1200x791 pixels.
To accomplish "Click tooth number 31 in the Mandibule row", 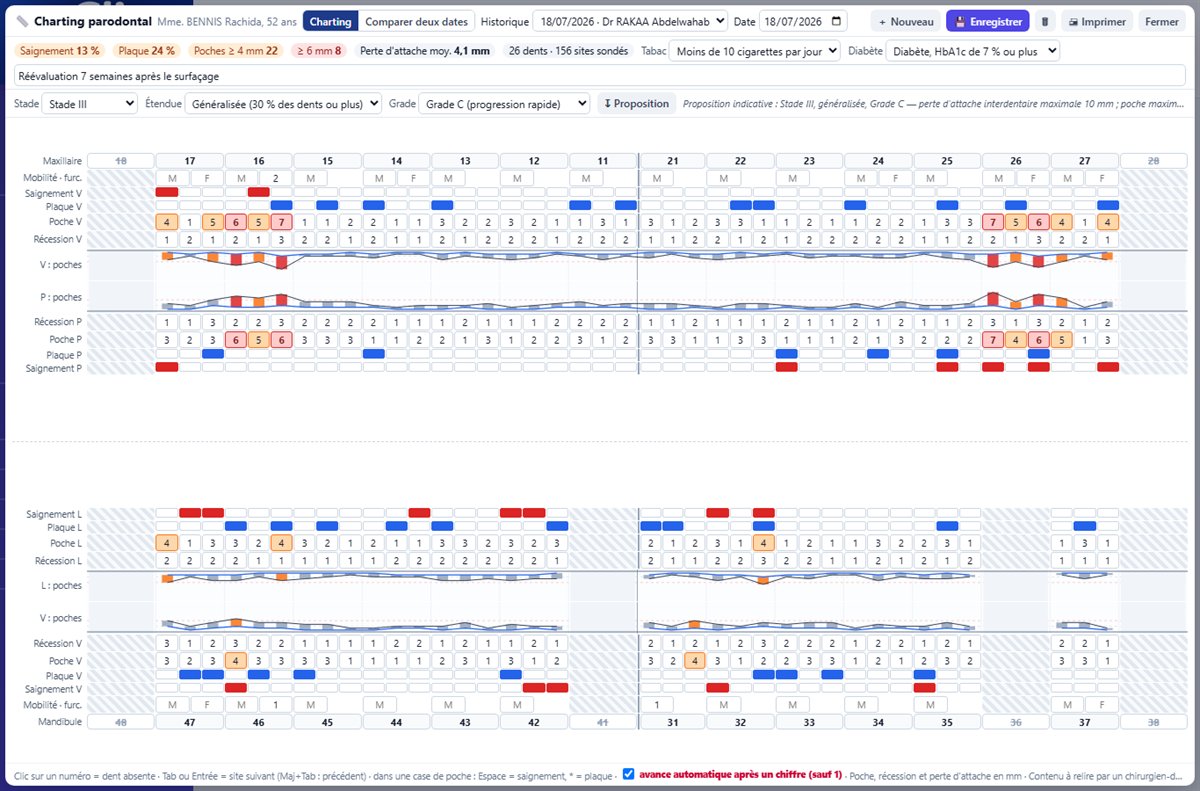I will click(672, 721).
